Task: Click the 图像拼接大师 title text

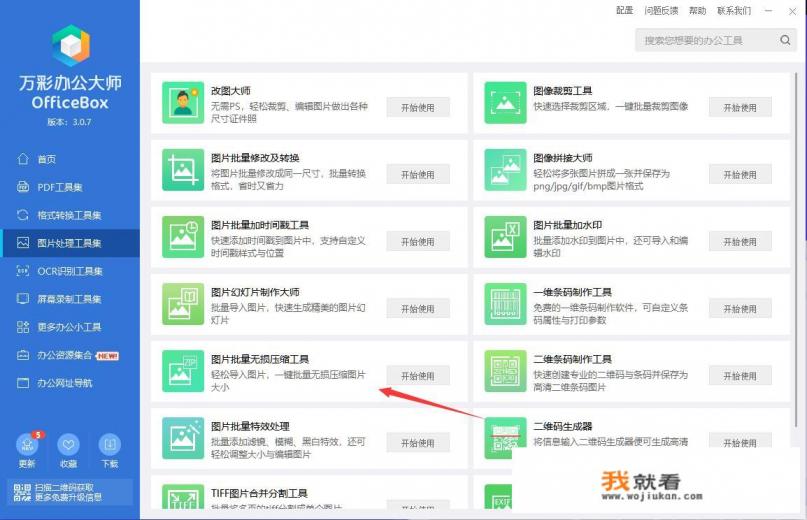Action: point(563,158)
